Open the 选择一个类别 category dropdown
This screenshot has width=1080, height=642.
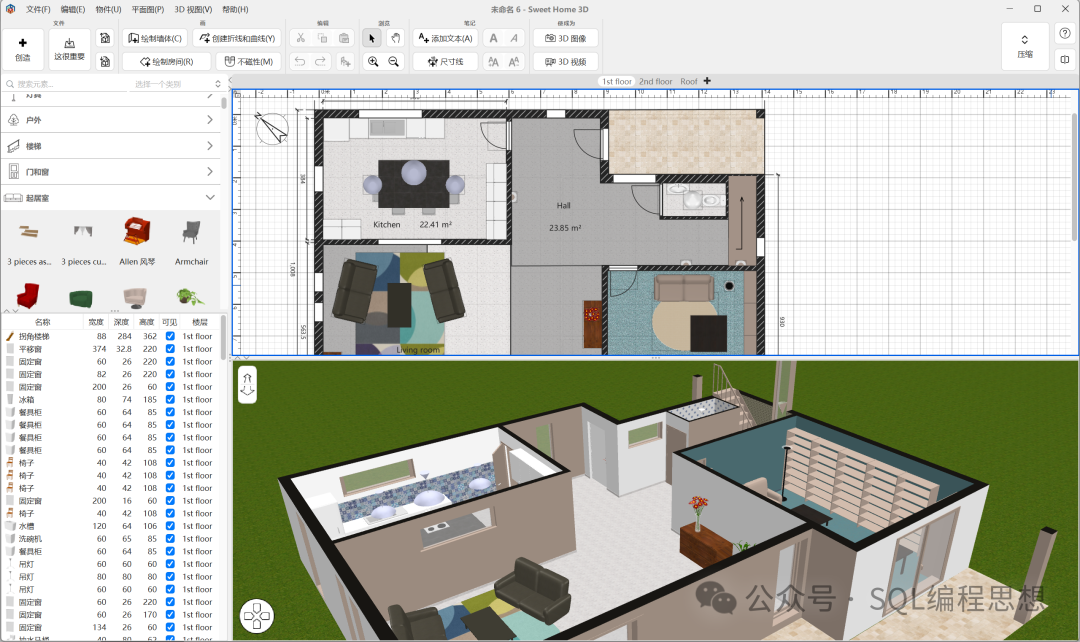pos(175,85)
